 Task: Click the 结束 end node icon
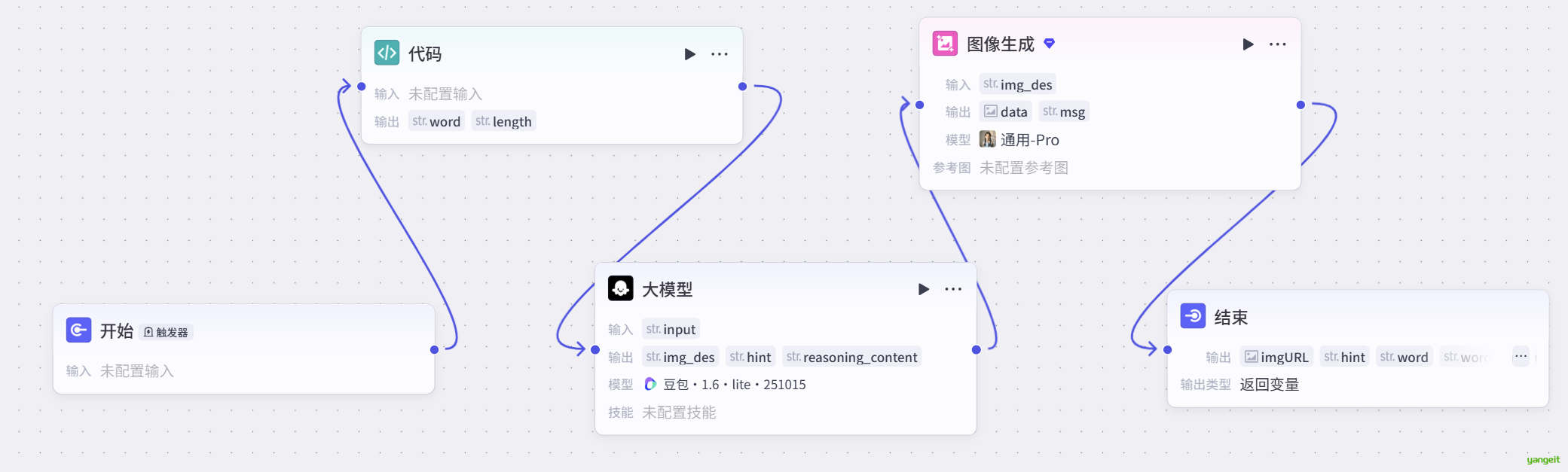pyautogui.click(x=1193, y=316)
